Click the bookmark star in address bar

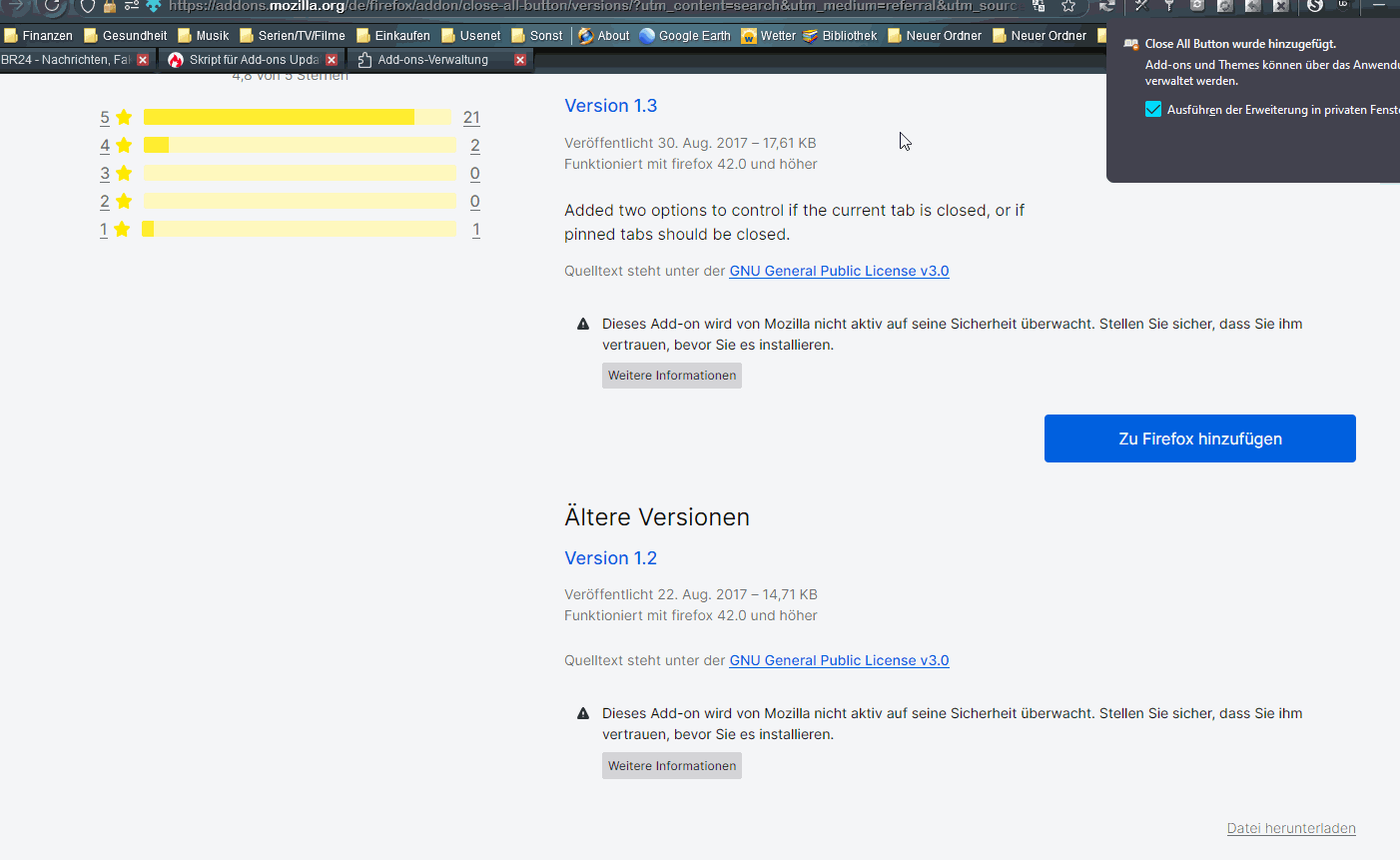[1068, 6]
